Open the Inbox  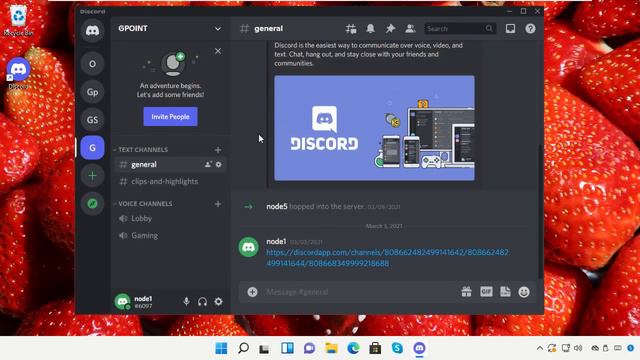510,29
